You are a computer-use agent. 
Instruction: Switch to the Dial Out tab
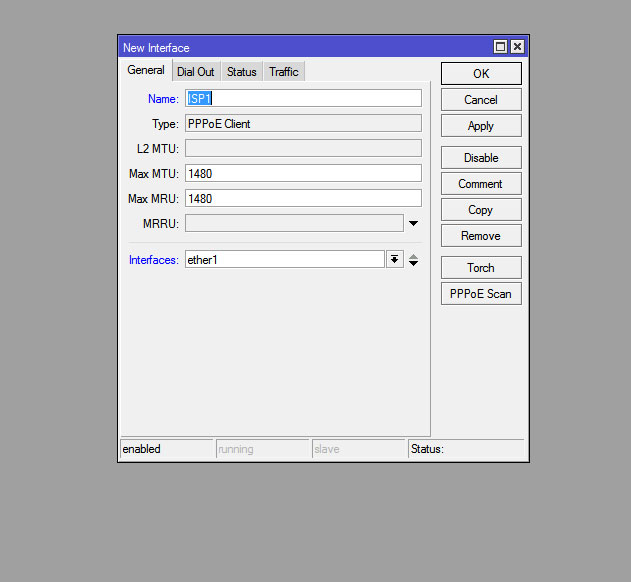195,72
